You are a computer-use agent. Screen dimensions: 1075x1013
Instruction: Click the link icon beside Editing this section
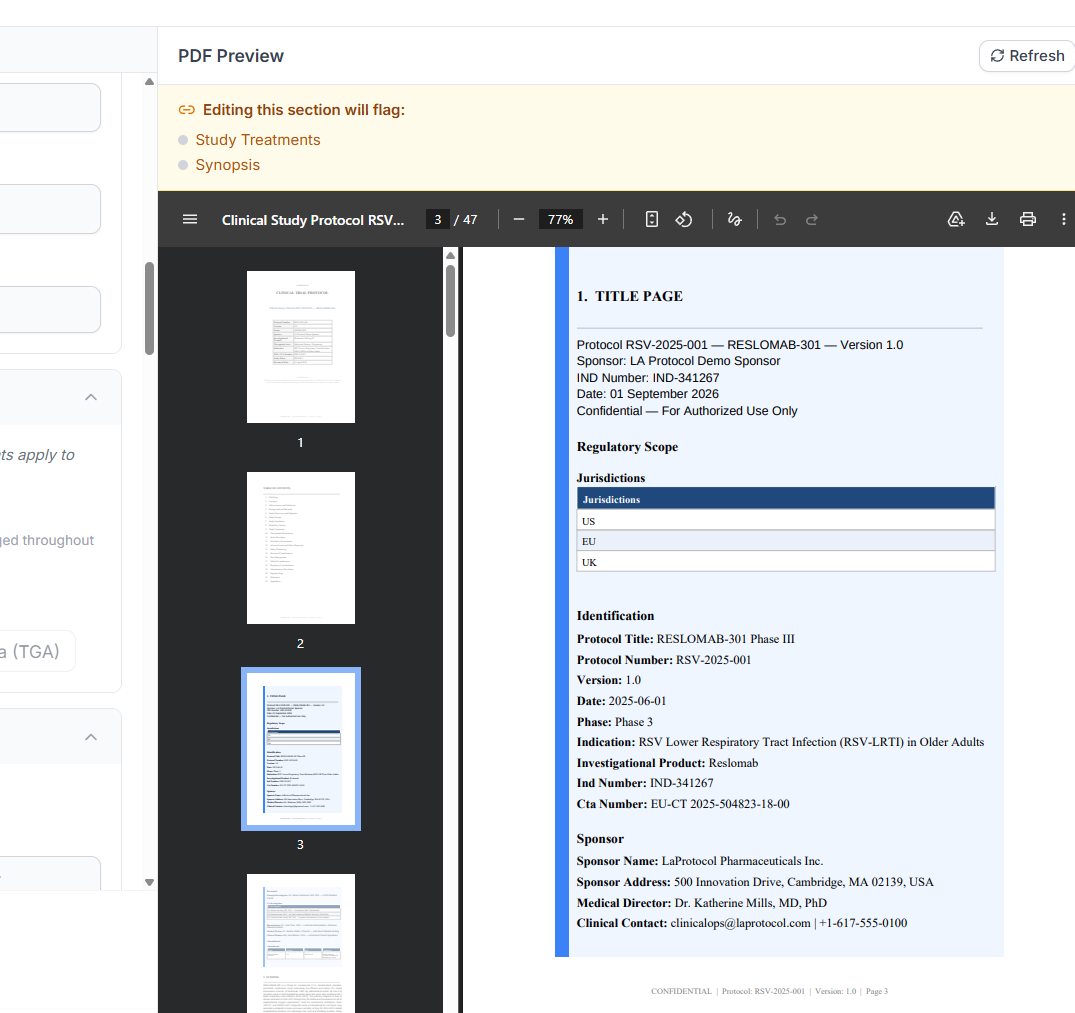coord(186,110)
